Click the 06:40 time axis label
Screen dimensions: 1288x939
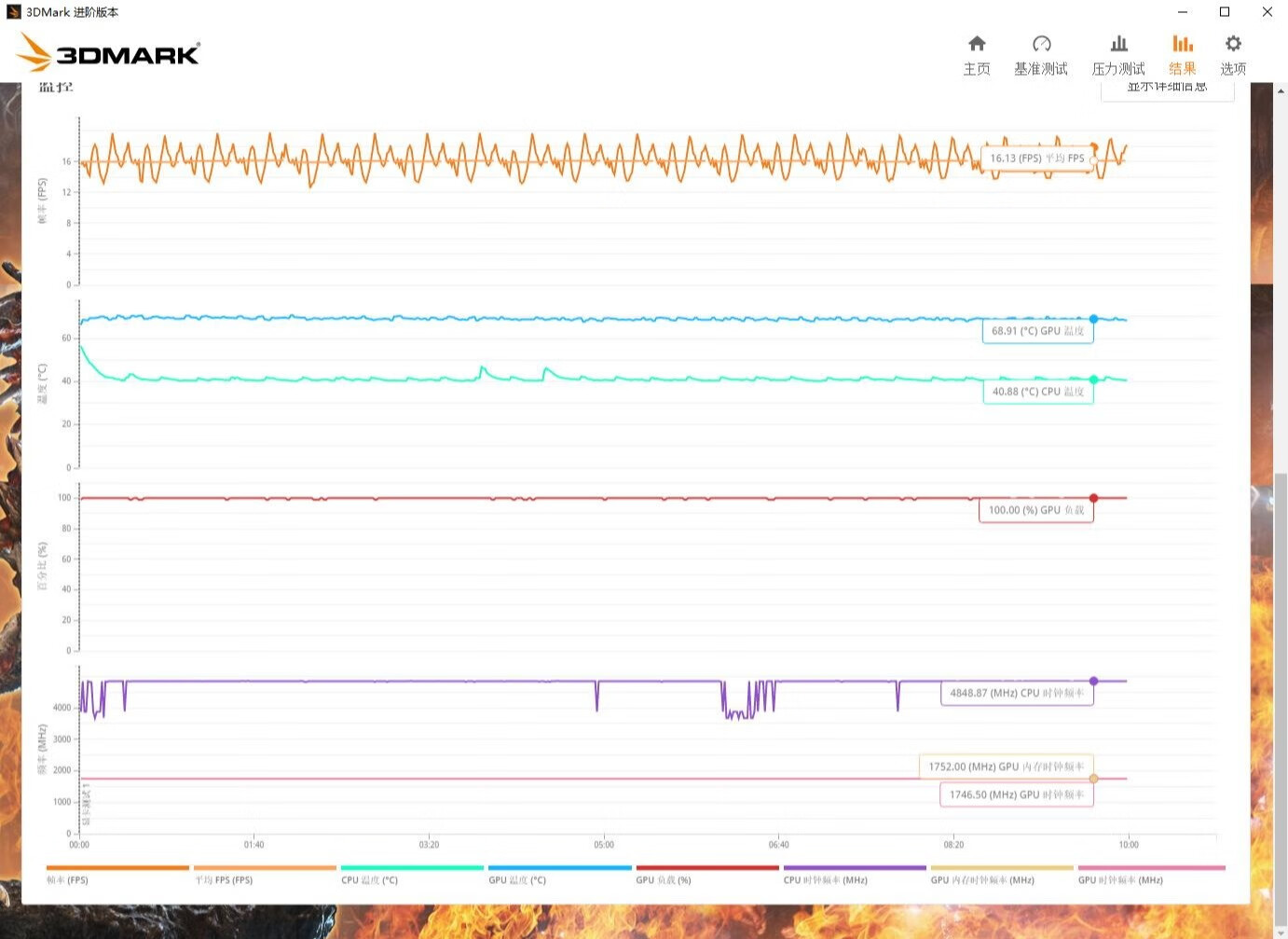[x=778, y=845]
